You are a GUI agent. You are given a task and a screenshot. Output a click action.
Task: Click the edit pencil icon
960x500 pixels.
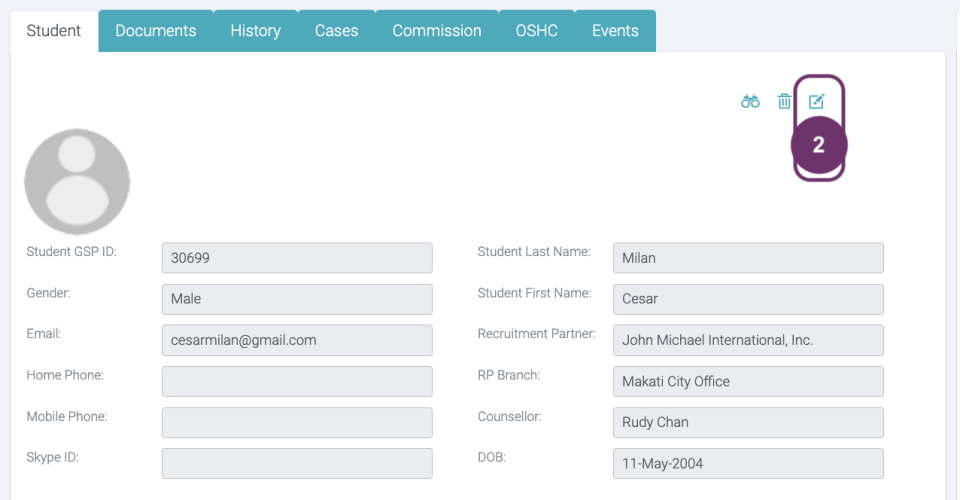click(x=817, y=102)
